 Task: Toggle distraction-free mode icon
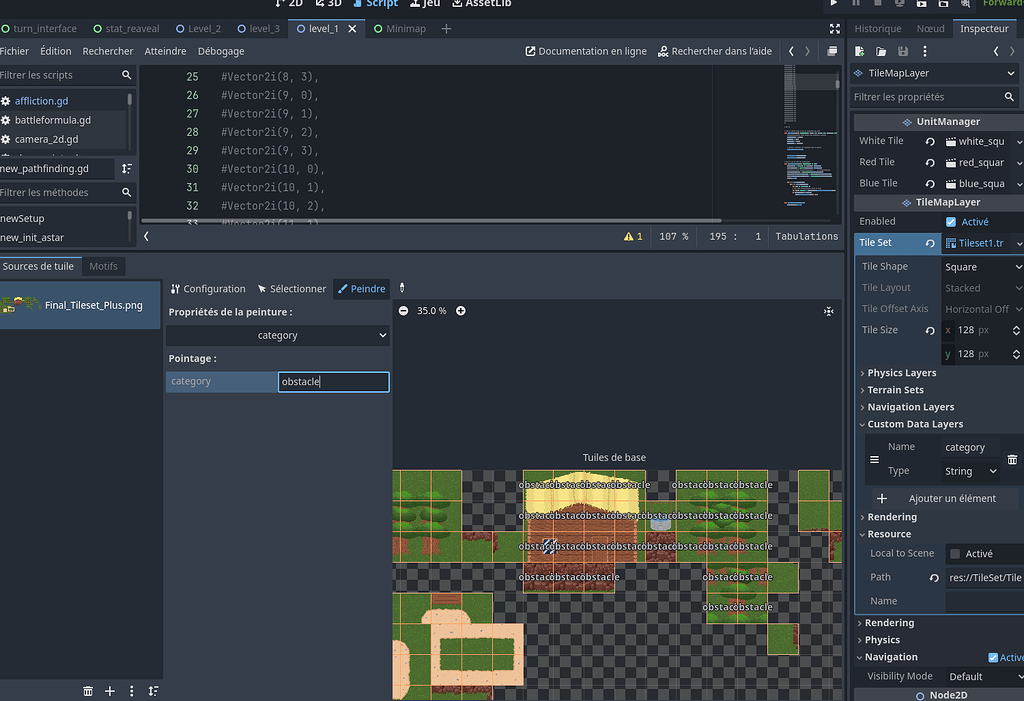[x=835, y=29]
